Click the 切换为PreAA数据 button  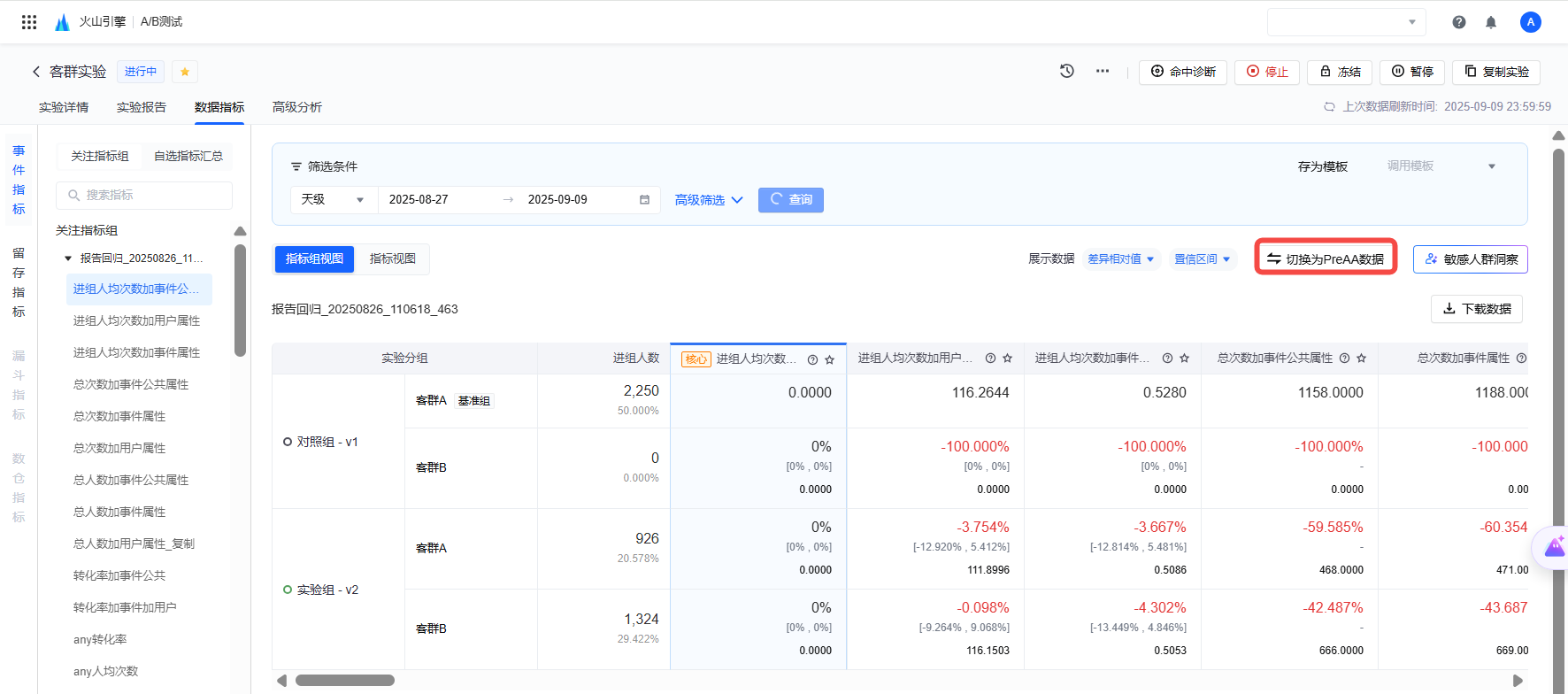tap(1326, 258)
